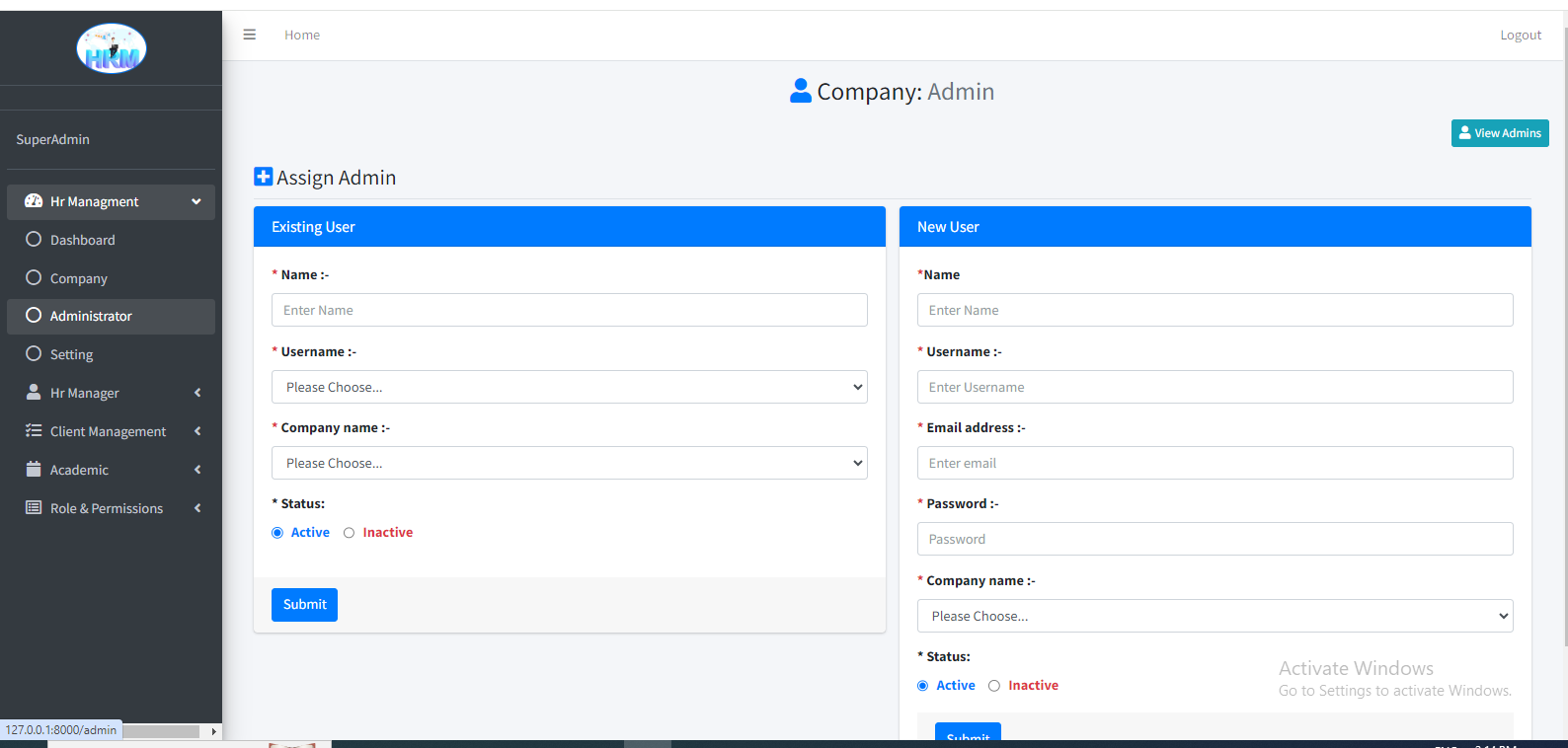Click the circle icon beside Administrator
This screenshot has height=748, width=1568.
coord(34,316)
